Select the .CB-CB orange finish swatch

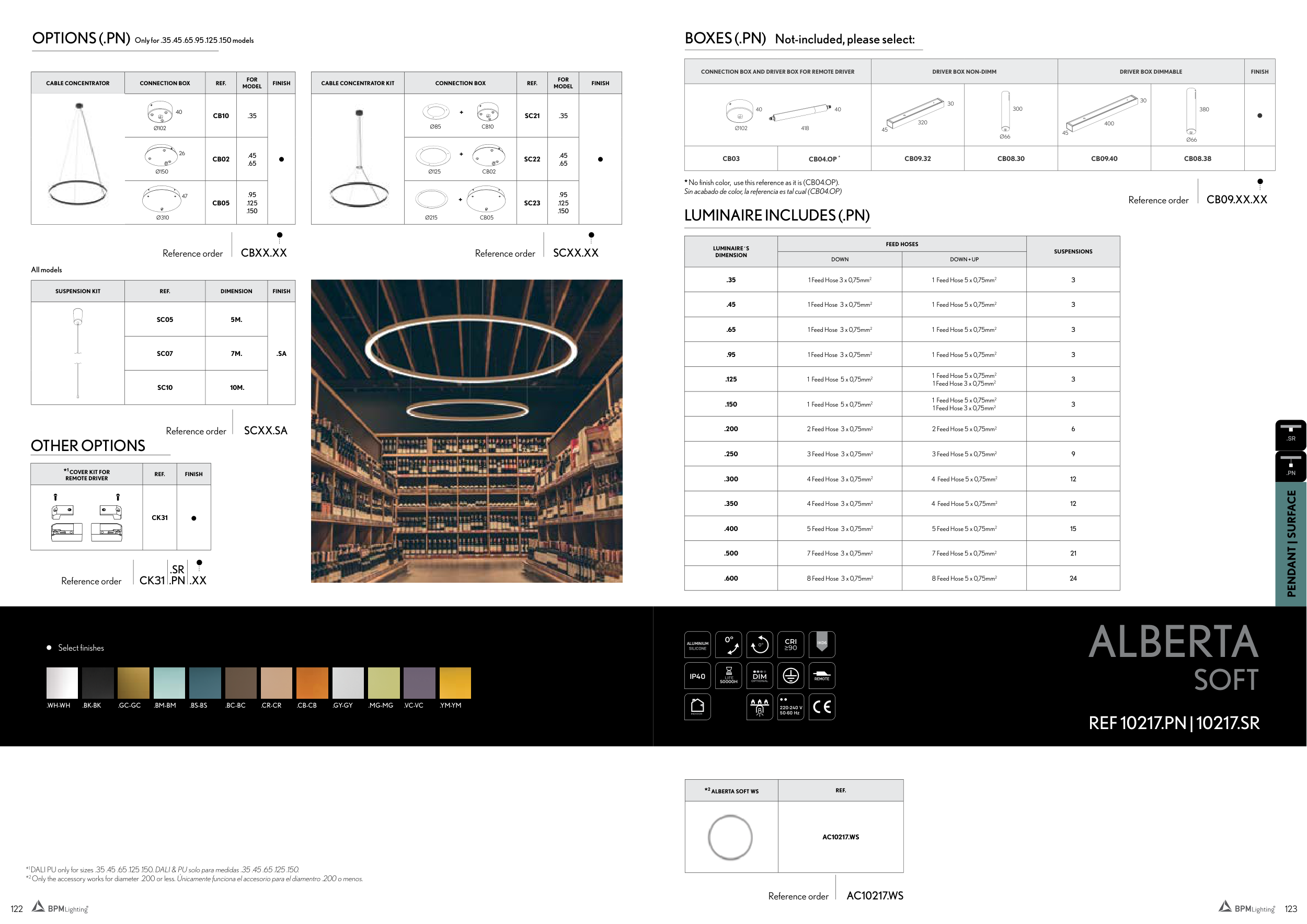tap(312, 683)
